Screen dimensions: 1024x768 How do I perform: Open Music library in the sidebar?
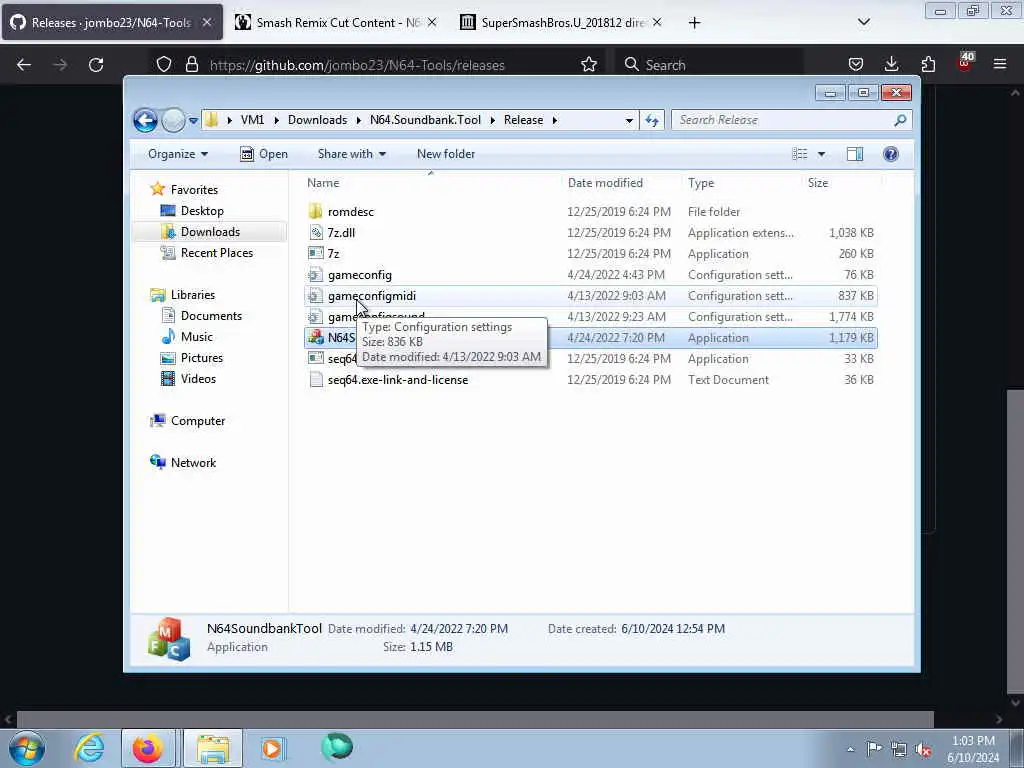196,337
